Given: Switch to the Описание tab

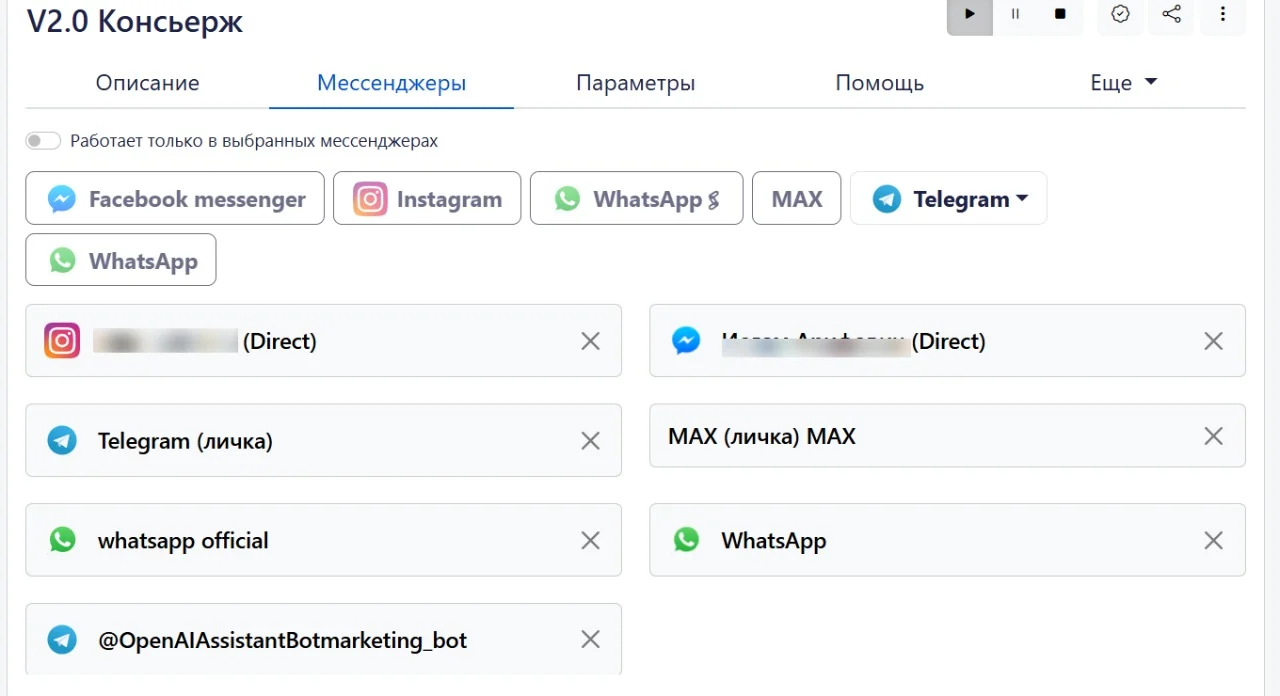Looking at the screenshot, I should coord(147,83).
